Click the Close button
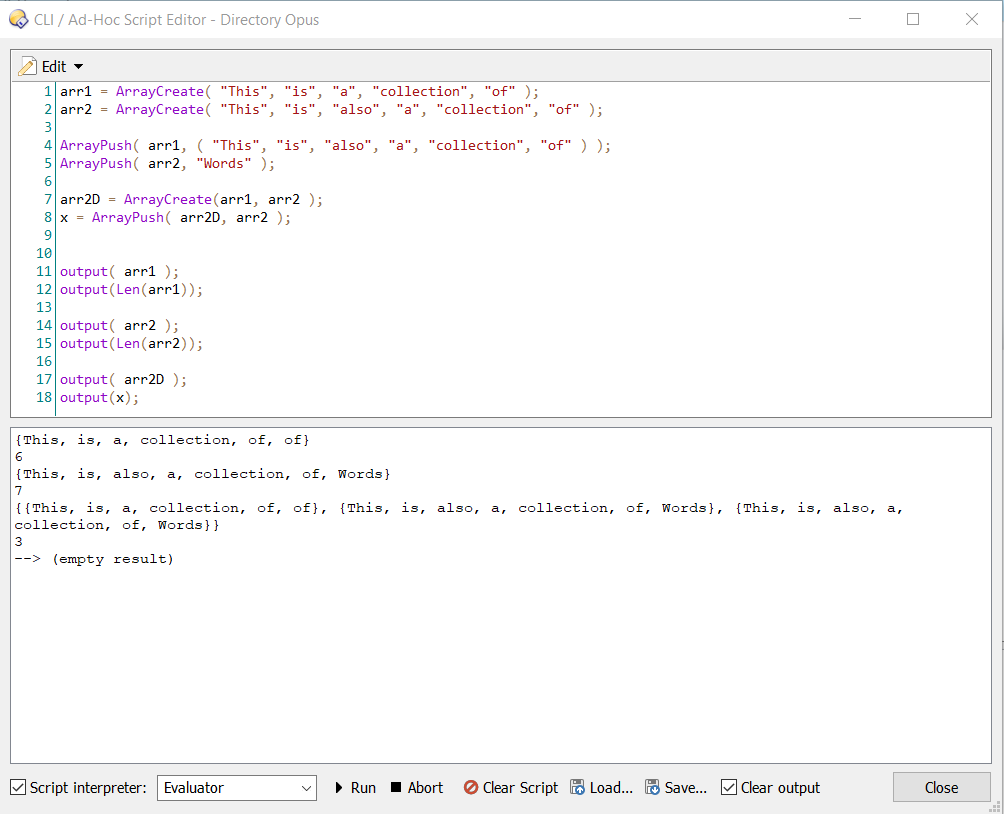 941,787
